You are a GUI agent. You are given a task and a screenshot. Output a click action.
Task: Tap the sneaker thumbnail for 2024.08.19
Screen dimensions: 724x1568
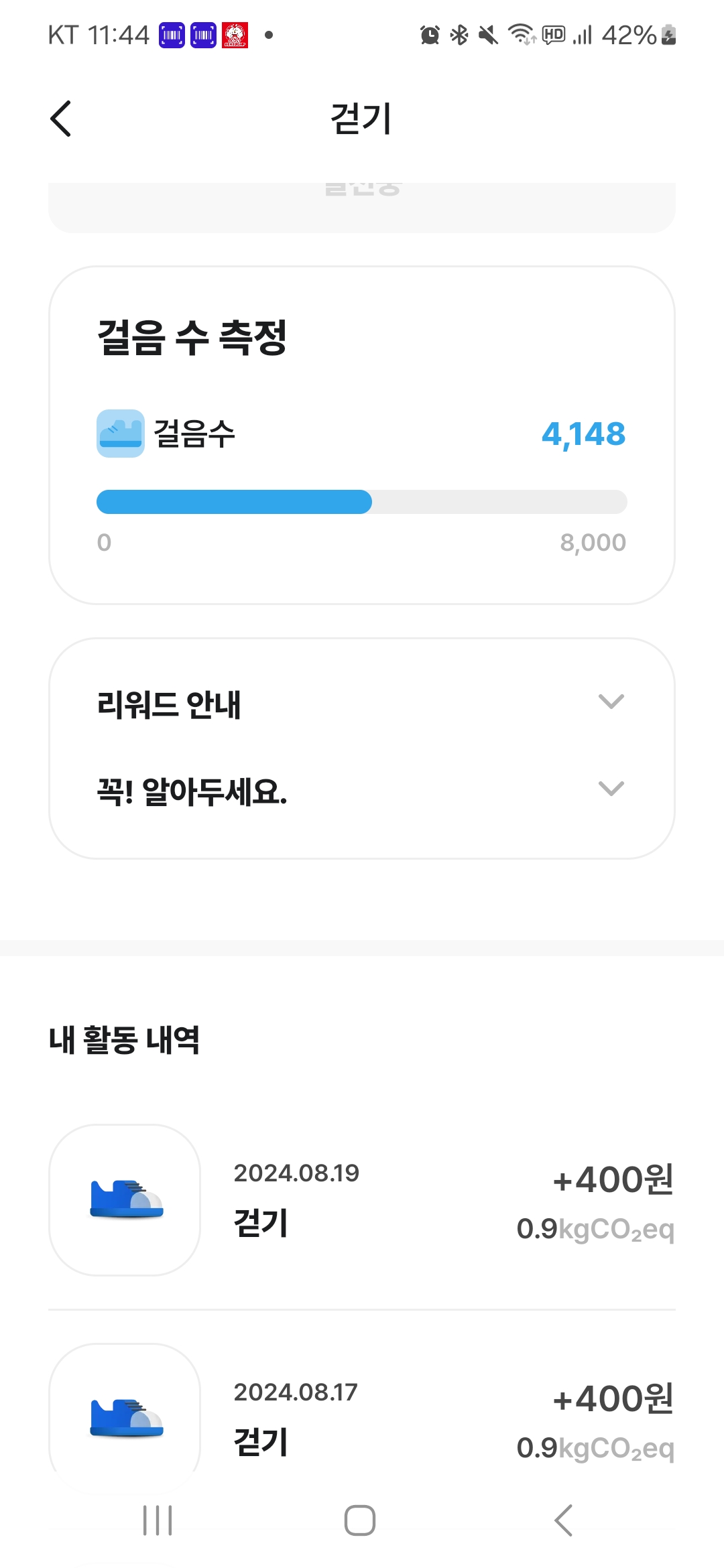(x=125, y=1199)
